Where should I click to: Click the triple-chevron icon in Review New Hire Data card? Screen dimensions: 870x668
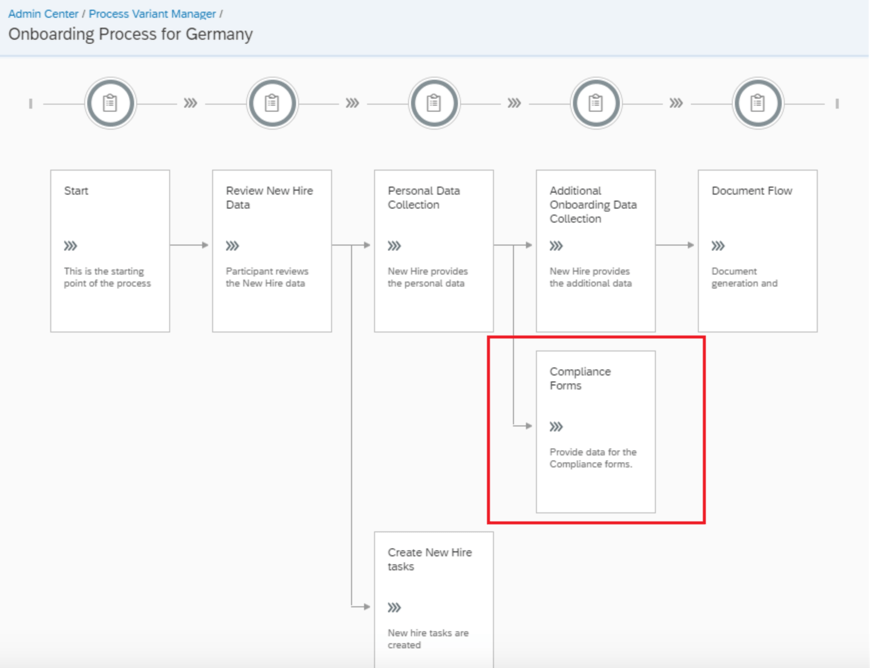click(x=233, y=246)
